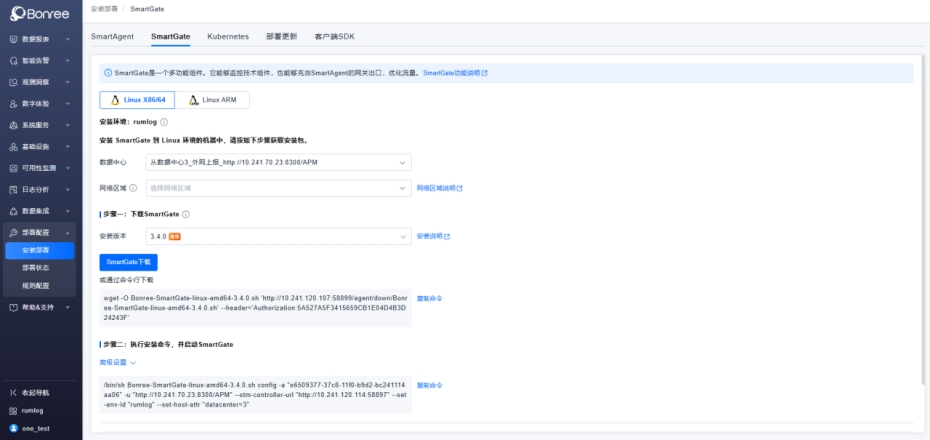Open the 安装版本 3.4.0 dropdown

[x=278, y=236]
